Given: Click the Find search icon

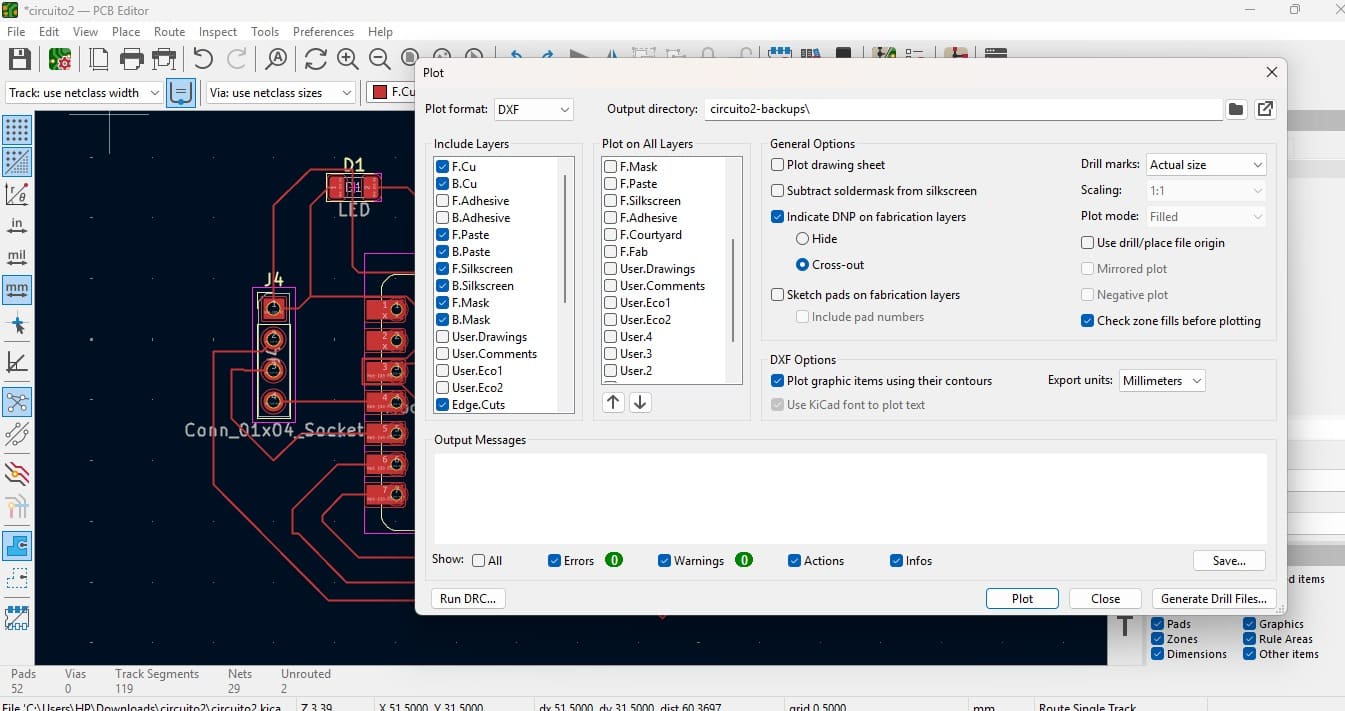Looking at the screenshot, I should 276,59.
